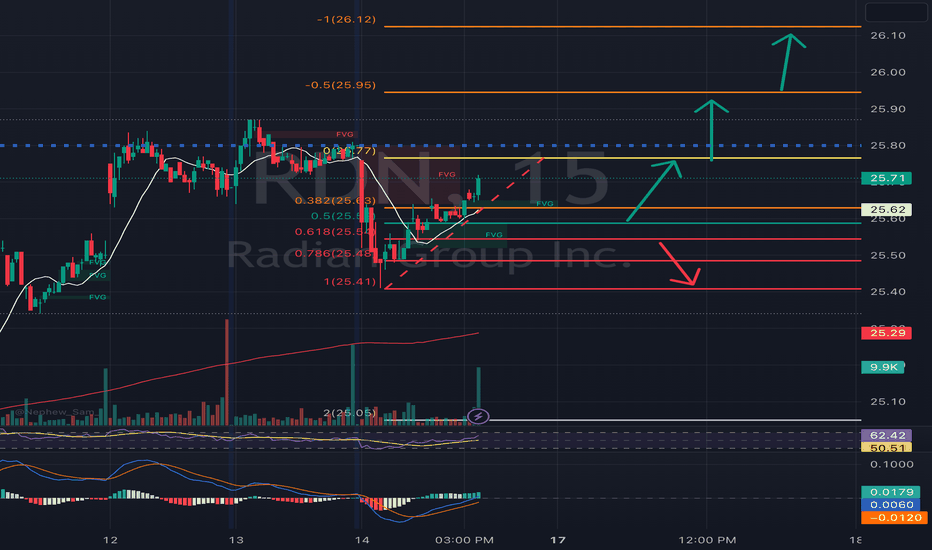932x550 pixels.
Task: Click the 26.00 price axis tick
Action: tap(888, 72)
